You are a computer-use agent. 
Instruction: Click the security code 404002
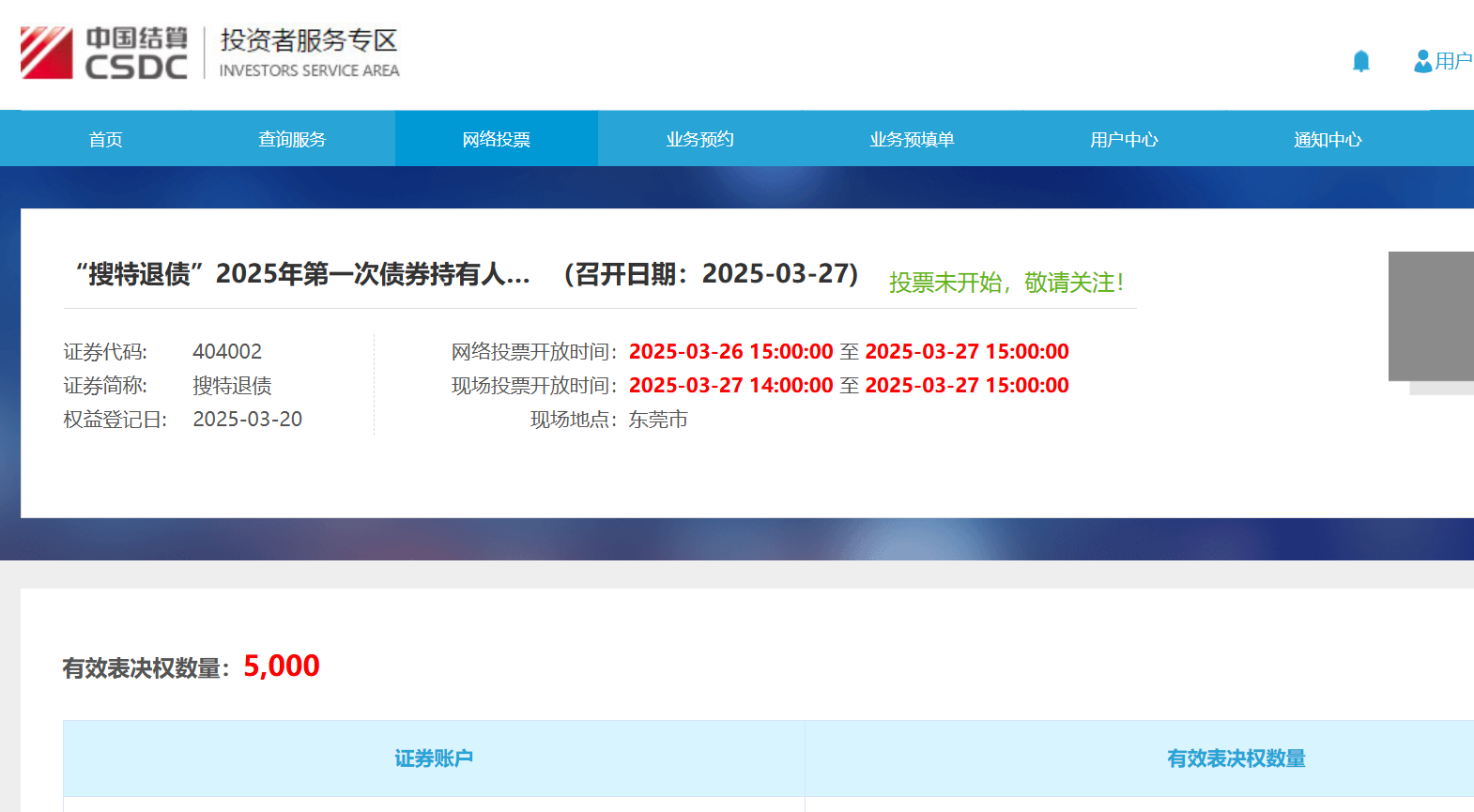pyautogui.click(x=227, y=352)
